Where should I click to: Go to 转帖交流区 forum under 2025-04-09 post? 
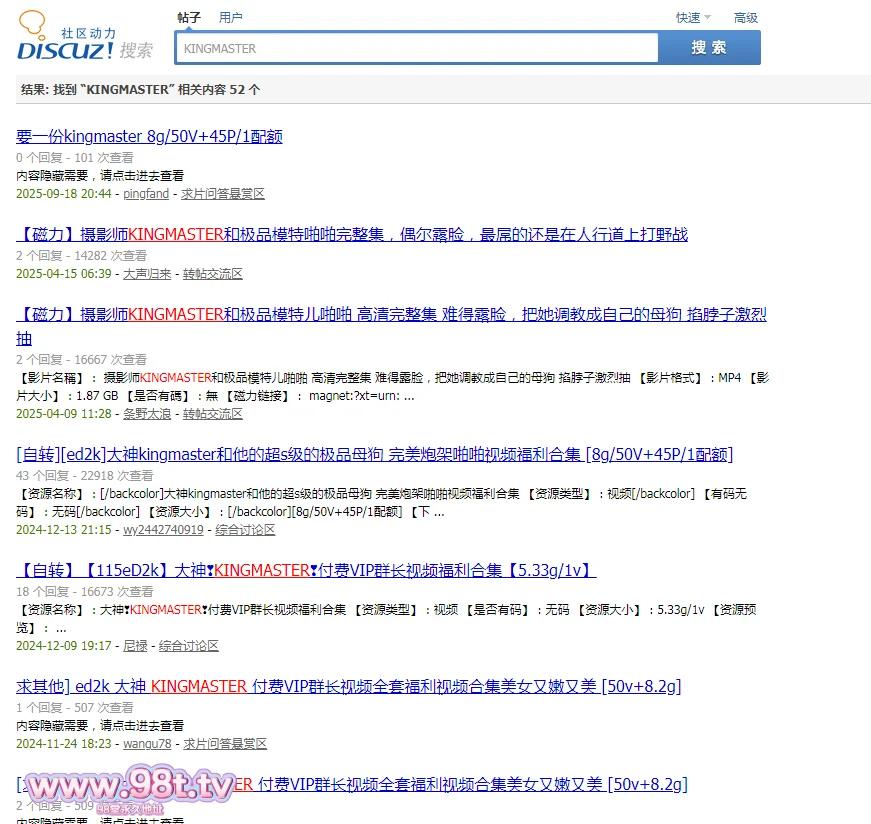(213, 413)
